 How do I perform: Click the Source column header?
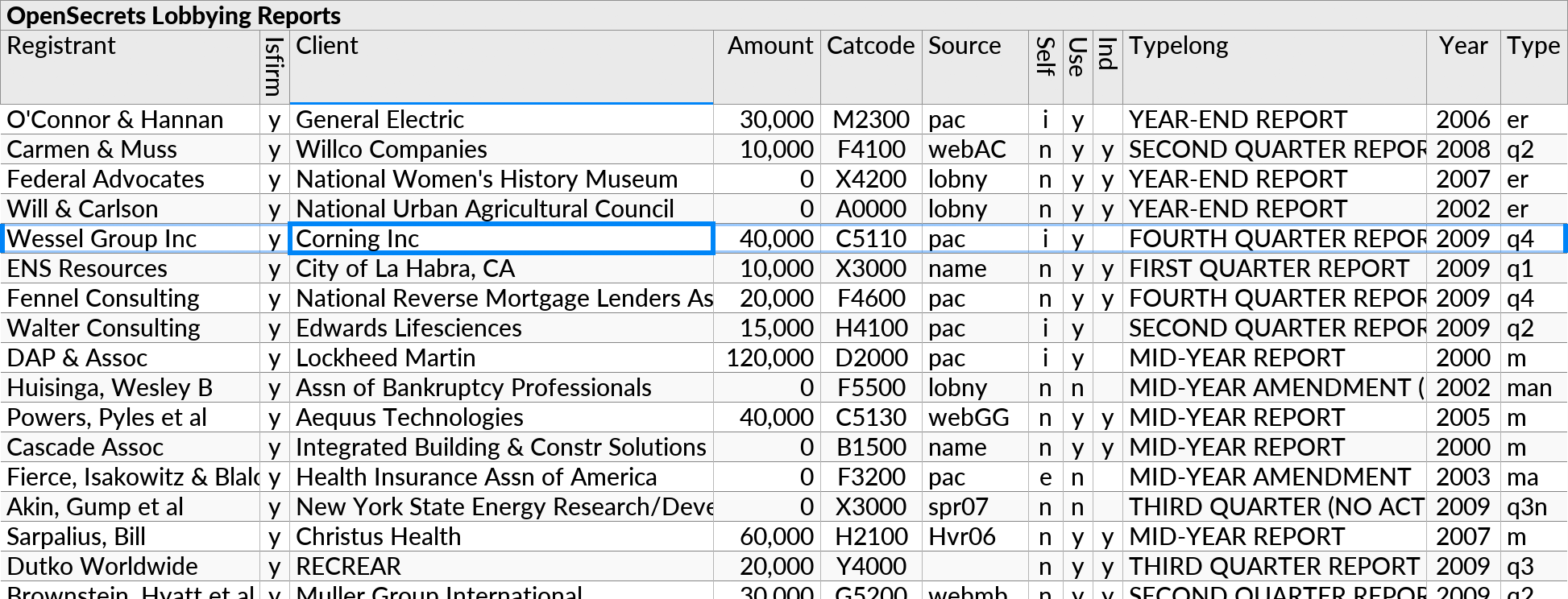(x=975, y=68)
